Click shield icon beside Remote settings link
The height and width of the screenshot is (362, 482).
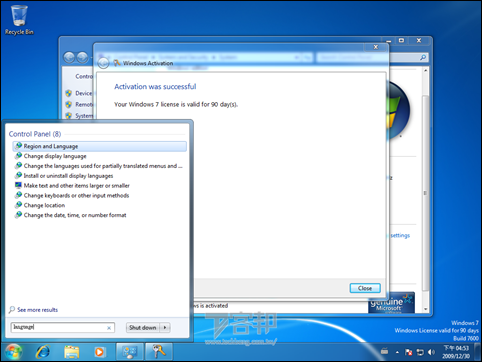68,104
